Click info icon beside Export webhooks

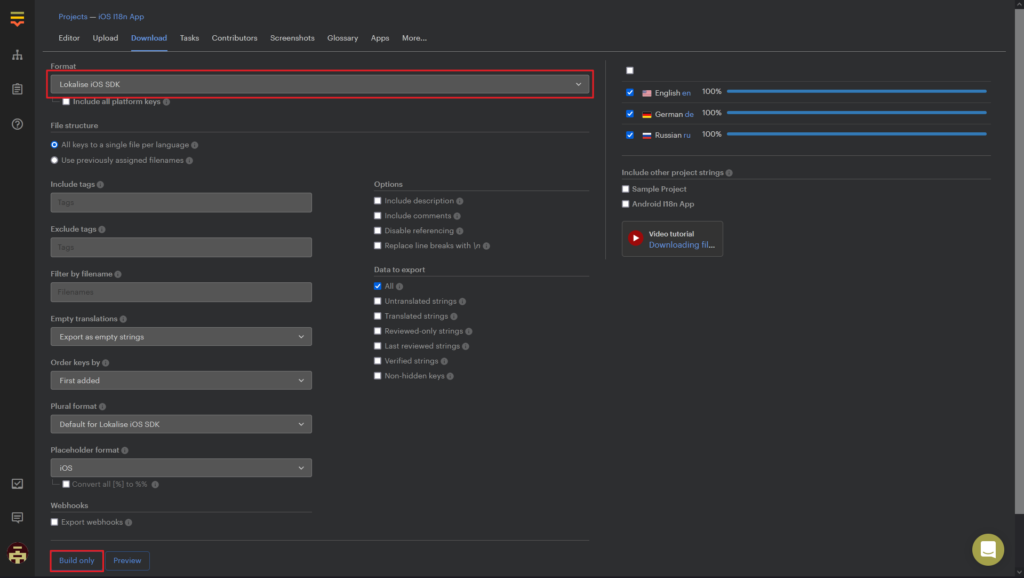tap(129, 522)
